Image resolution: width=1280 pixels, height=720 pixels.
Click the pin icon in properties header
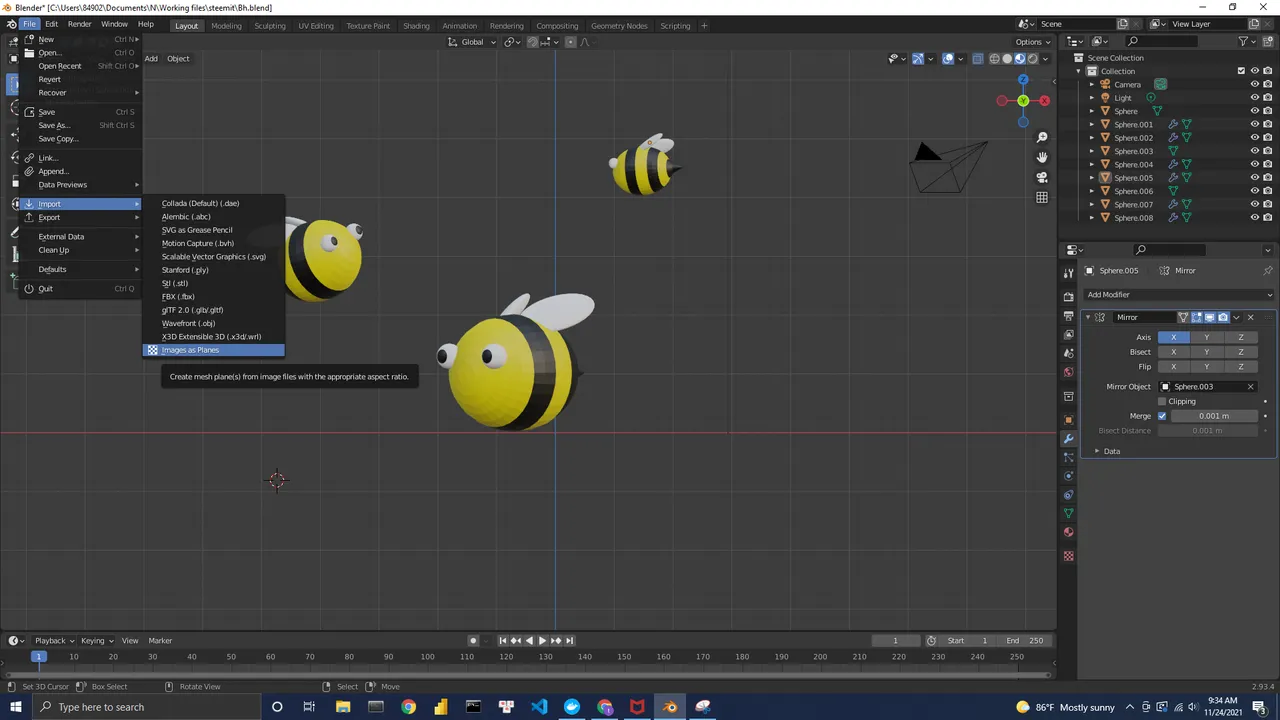(1268, 271)
